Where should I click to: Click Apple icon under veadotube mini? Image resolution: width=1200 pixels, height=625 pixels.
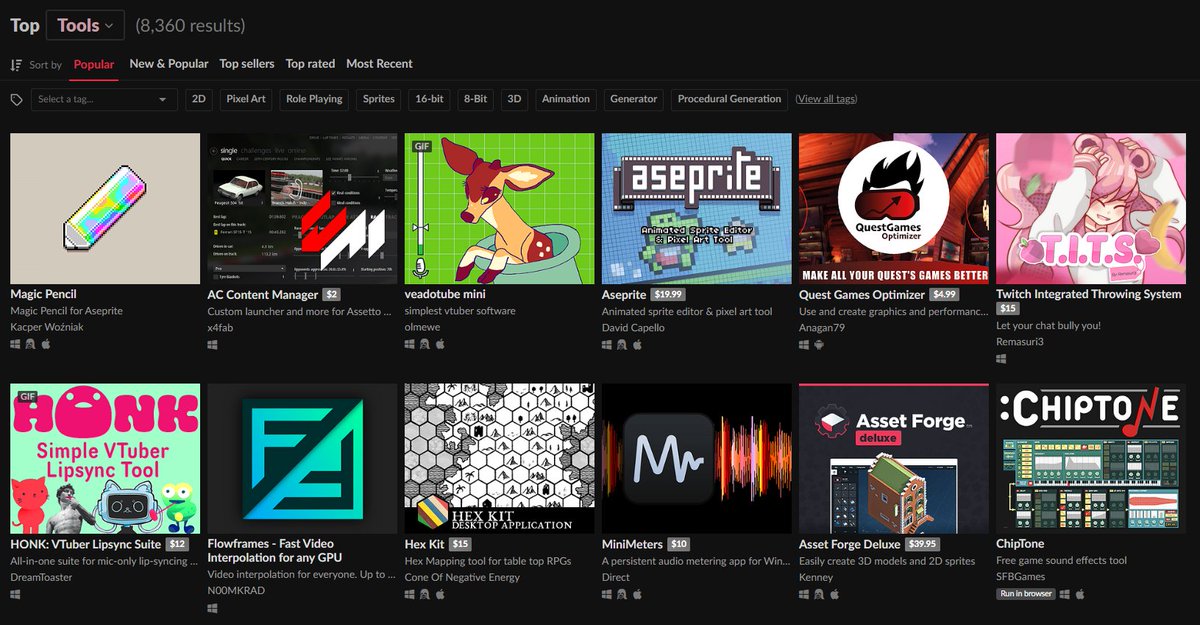[x=439, y=344]
